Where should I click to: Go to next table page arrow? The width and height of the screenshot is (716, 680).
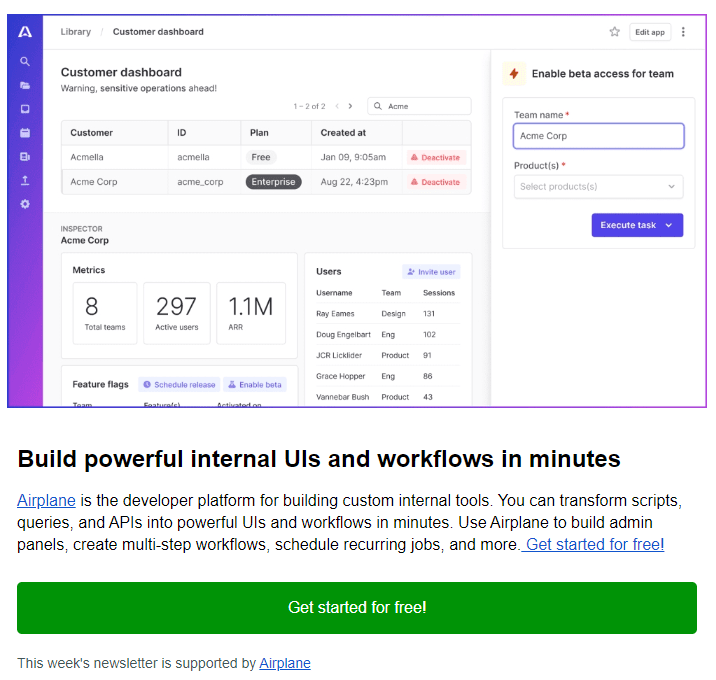[350, 106]
